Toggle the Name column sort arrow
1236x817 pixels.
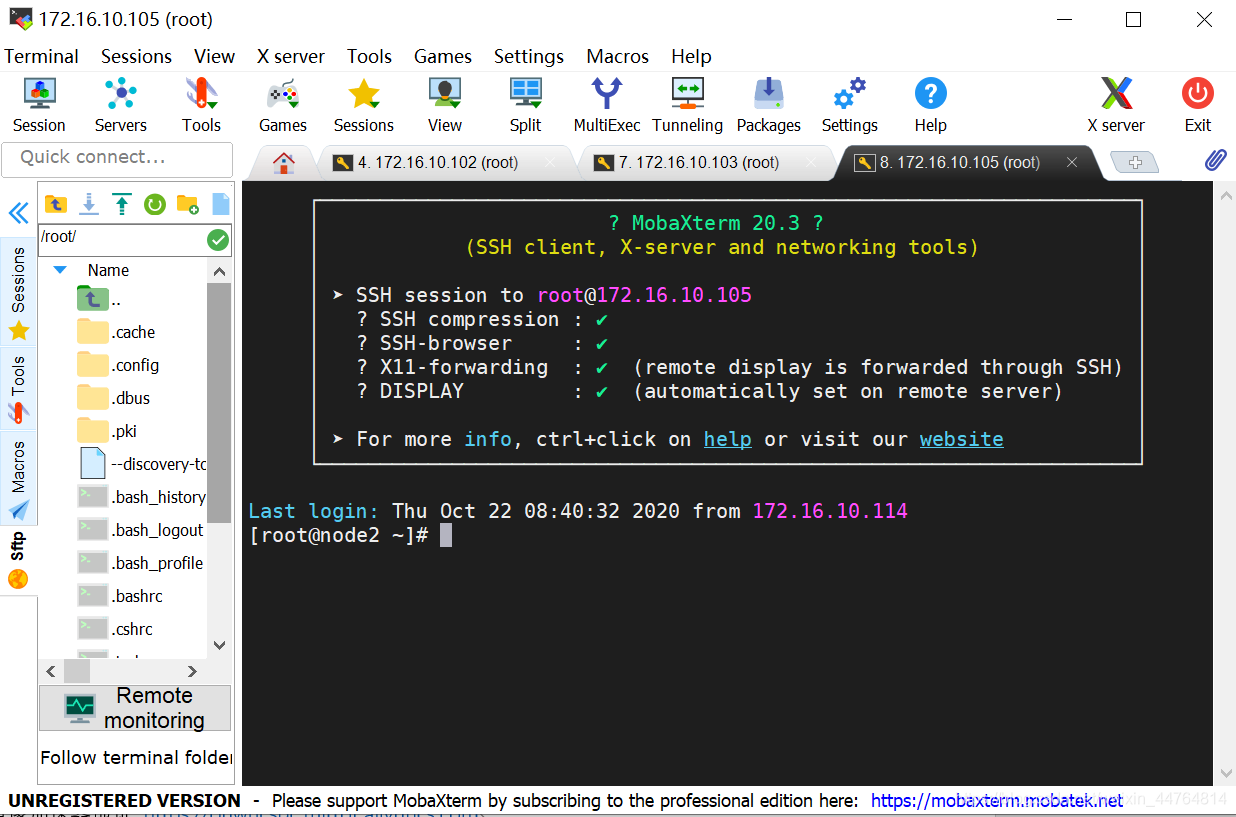coord(60,270)
